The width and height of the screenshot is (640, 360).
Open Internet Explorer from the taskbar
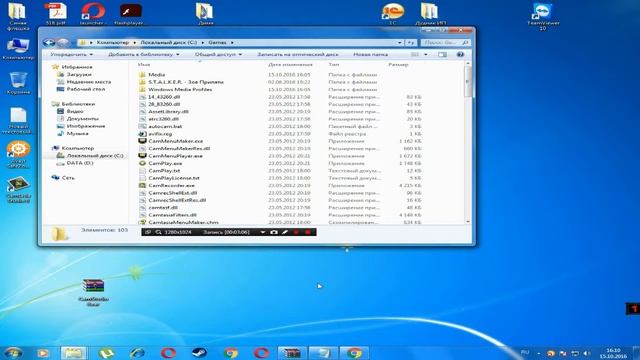pyautogui.click(x=137, y=353)
